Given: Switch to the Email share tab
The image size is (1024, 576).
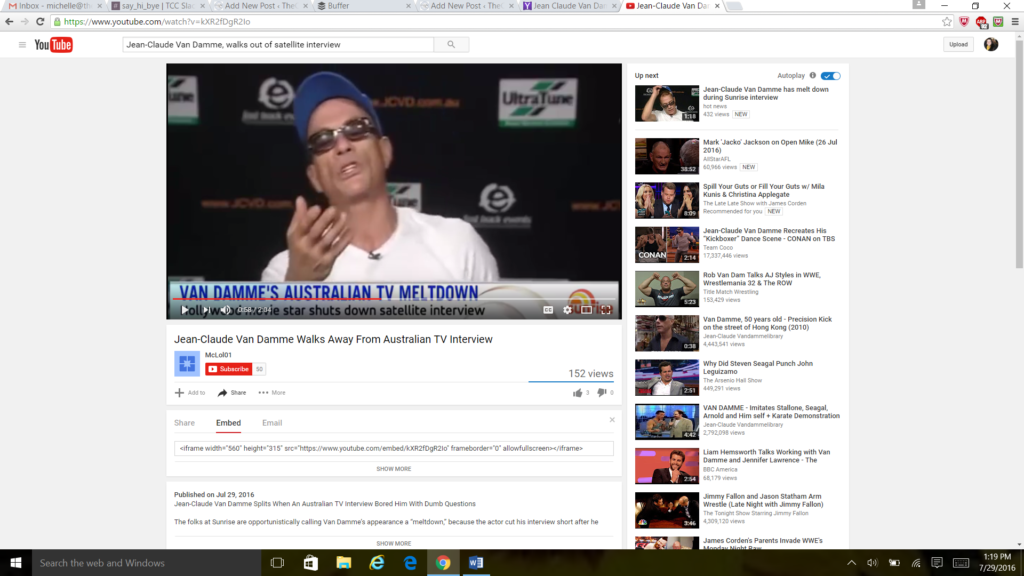Looking at the screenshot, I should coord(272,423).
